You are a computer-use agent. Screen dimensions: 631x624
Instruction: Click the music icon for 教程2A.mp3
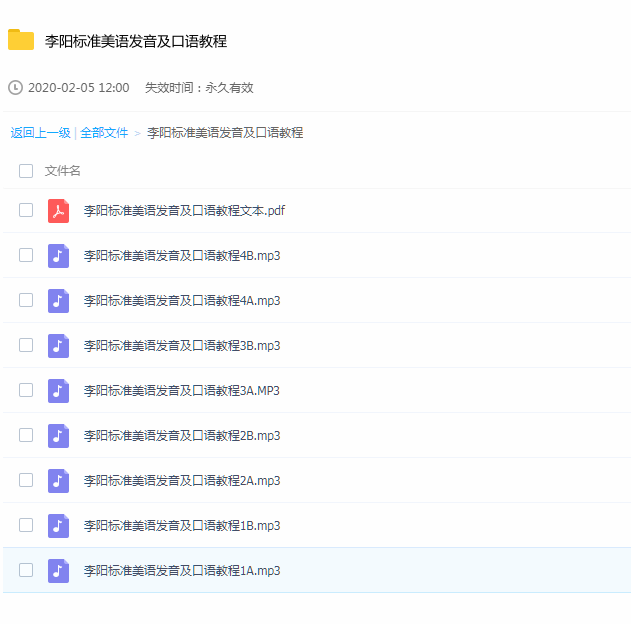point(58,481)
